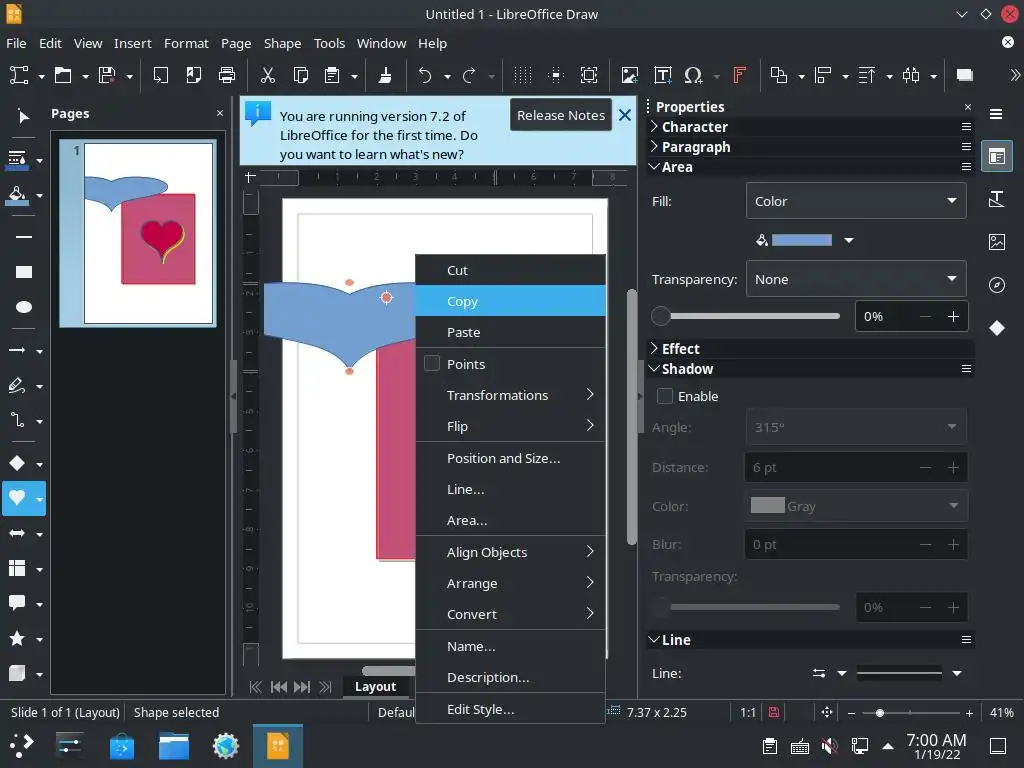Undo last action with toolbar arrow
The width and height of the screenshot is (1024, 768).
click(x=424, y=75)
